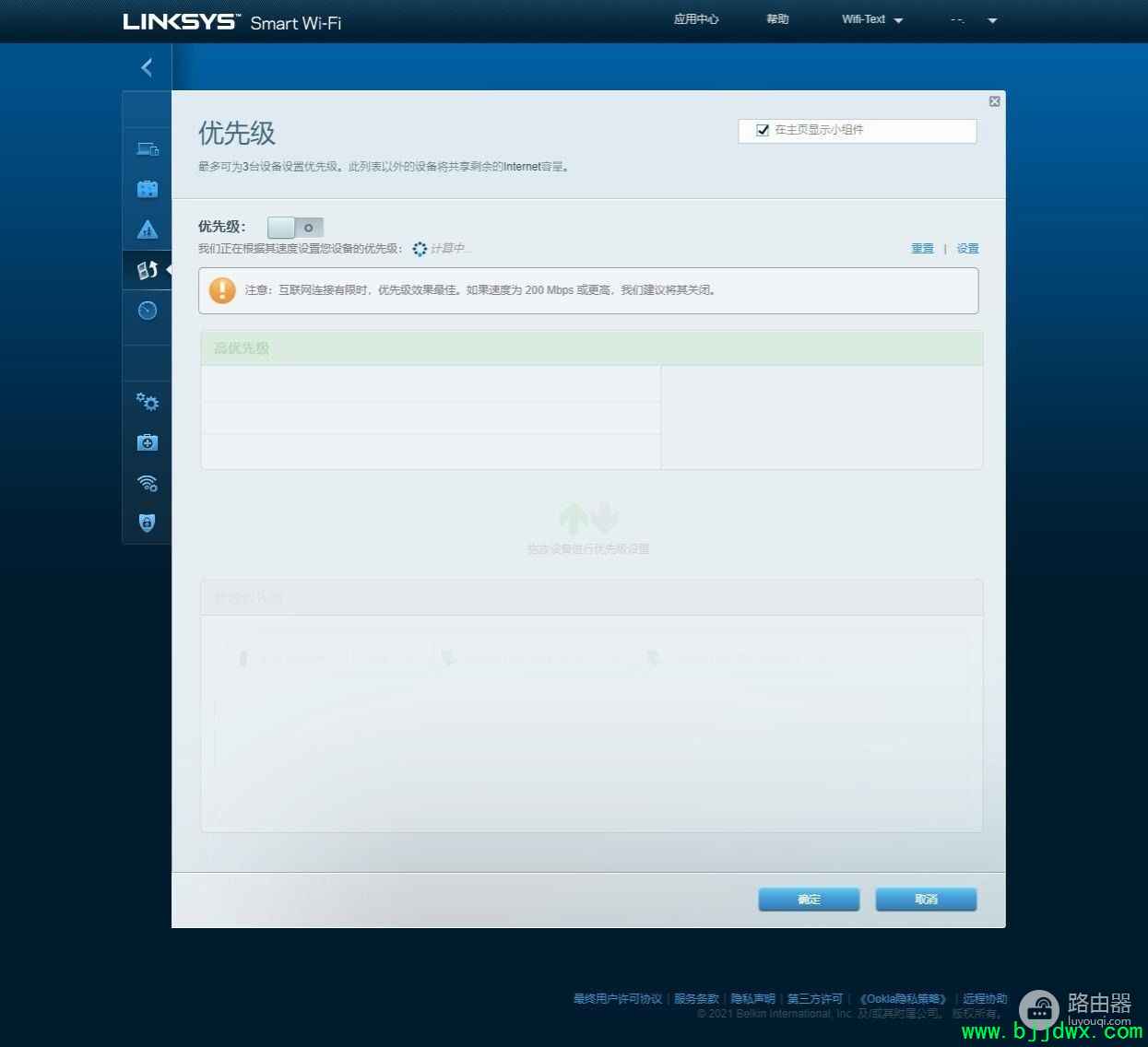Open the Speed Test gauge icon
The height and width of the screenshot is (1047, 1148).
148,311
